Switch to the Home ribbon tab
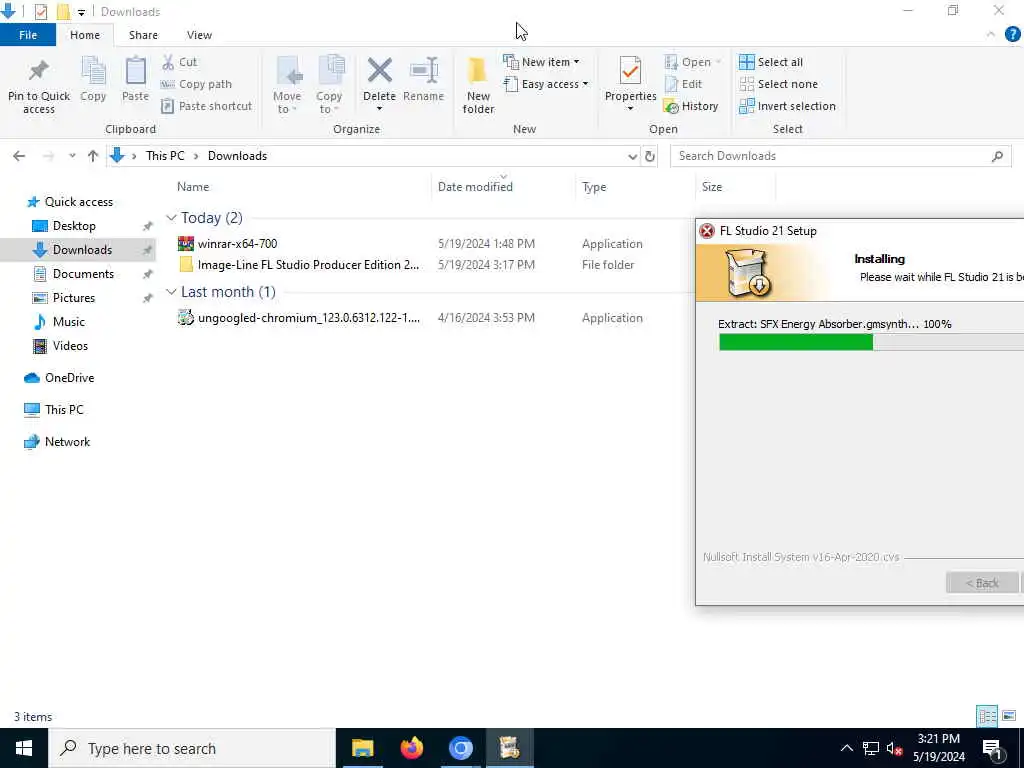1024x768 pixels. click(x=85, y=35)
